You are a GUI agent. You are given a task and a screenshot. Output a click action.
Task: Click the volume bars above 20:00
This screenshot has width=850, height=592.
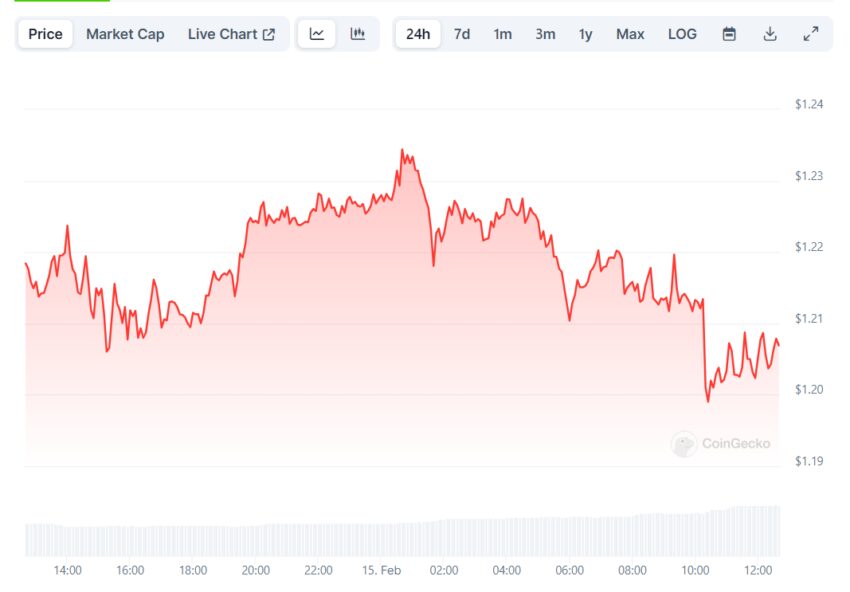click(256, 540)
